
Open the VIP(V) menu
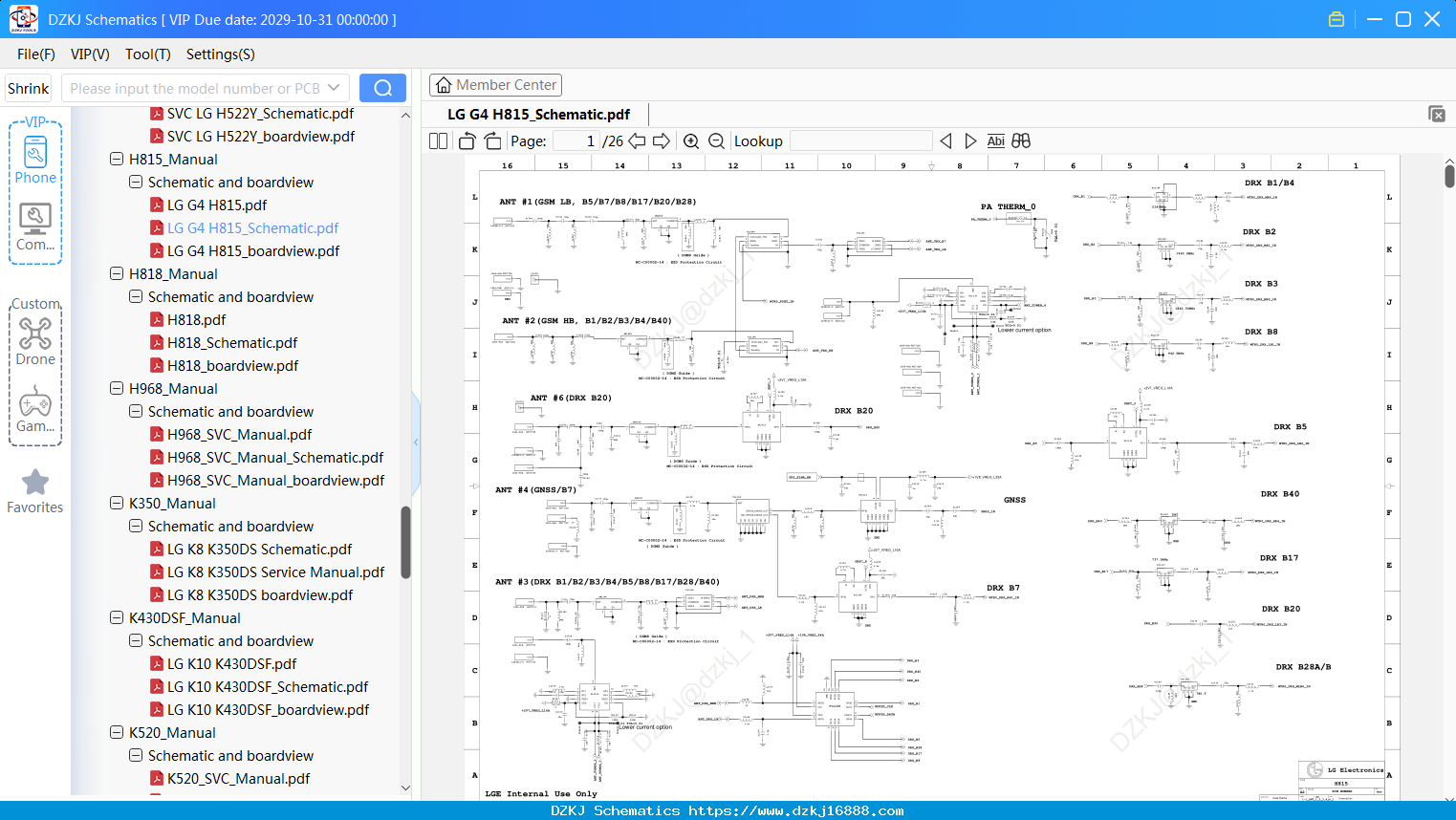click(x=90, y=54)
